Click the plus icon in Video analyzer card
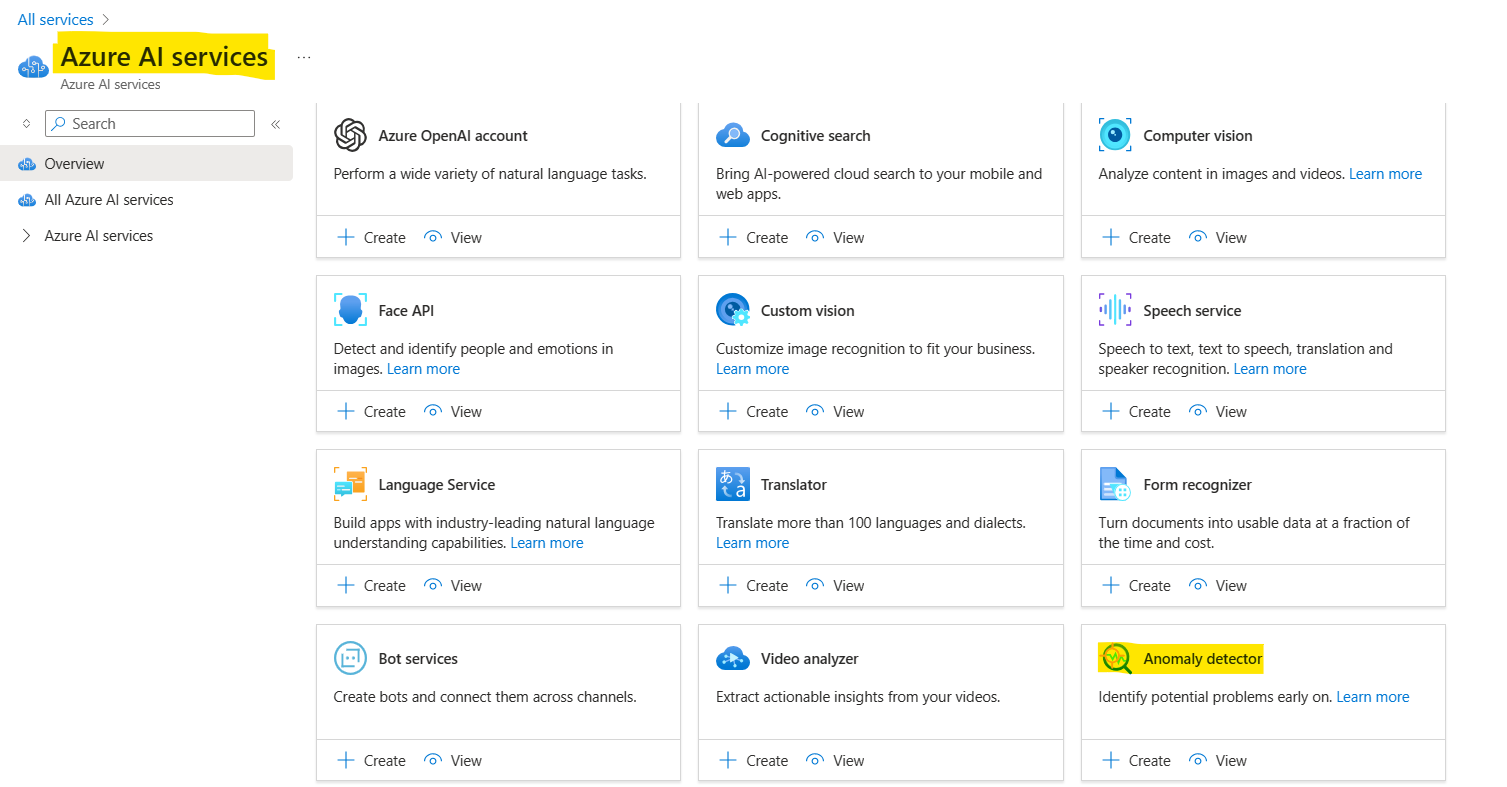The image size is (1507, 787). click(x=728, y=760)
